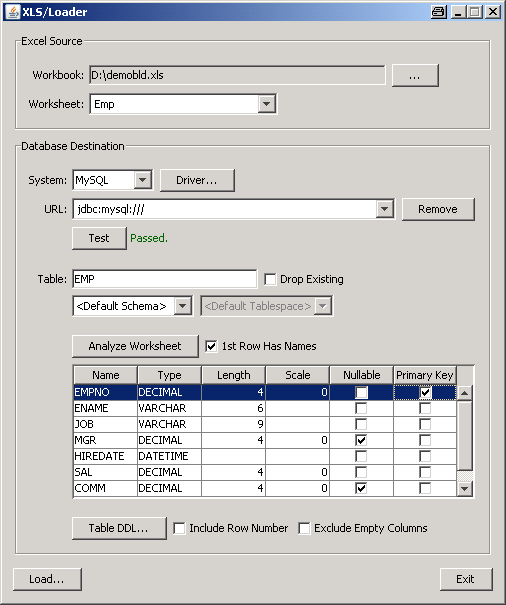Open Table DDL... dialog

coord(119,528)
